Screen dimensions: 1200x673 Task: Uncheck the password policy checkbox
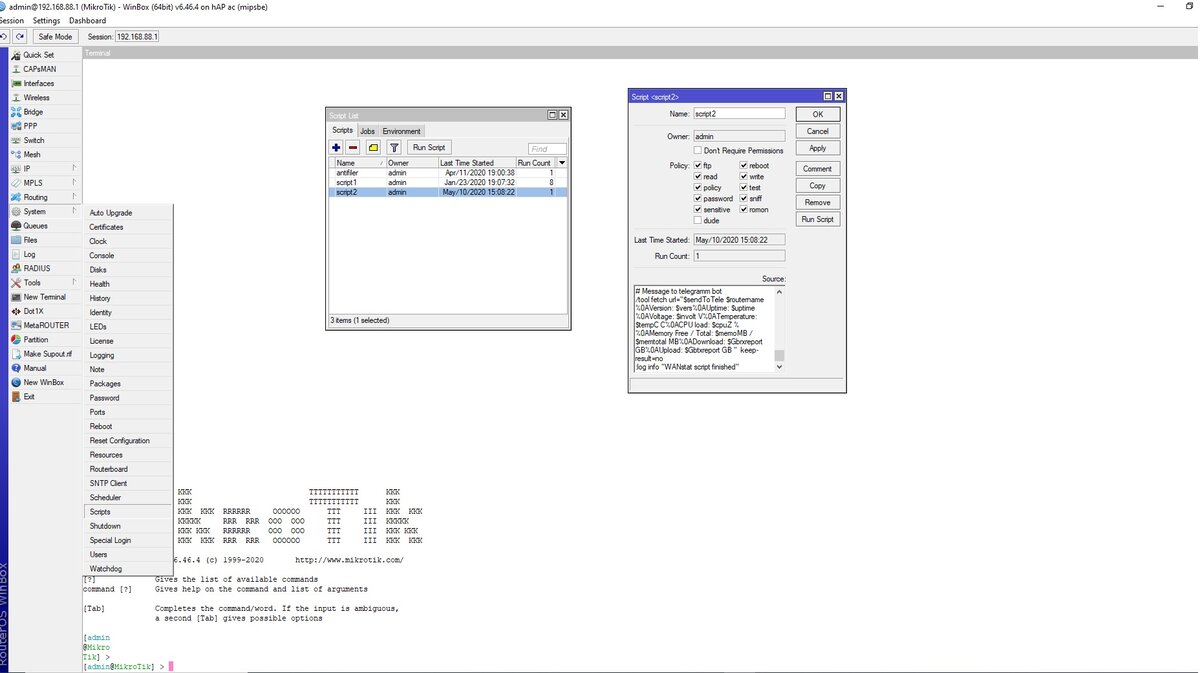click(x=698, y=198)
